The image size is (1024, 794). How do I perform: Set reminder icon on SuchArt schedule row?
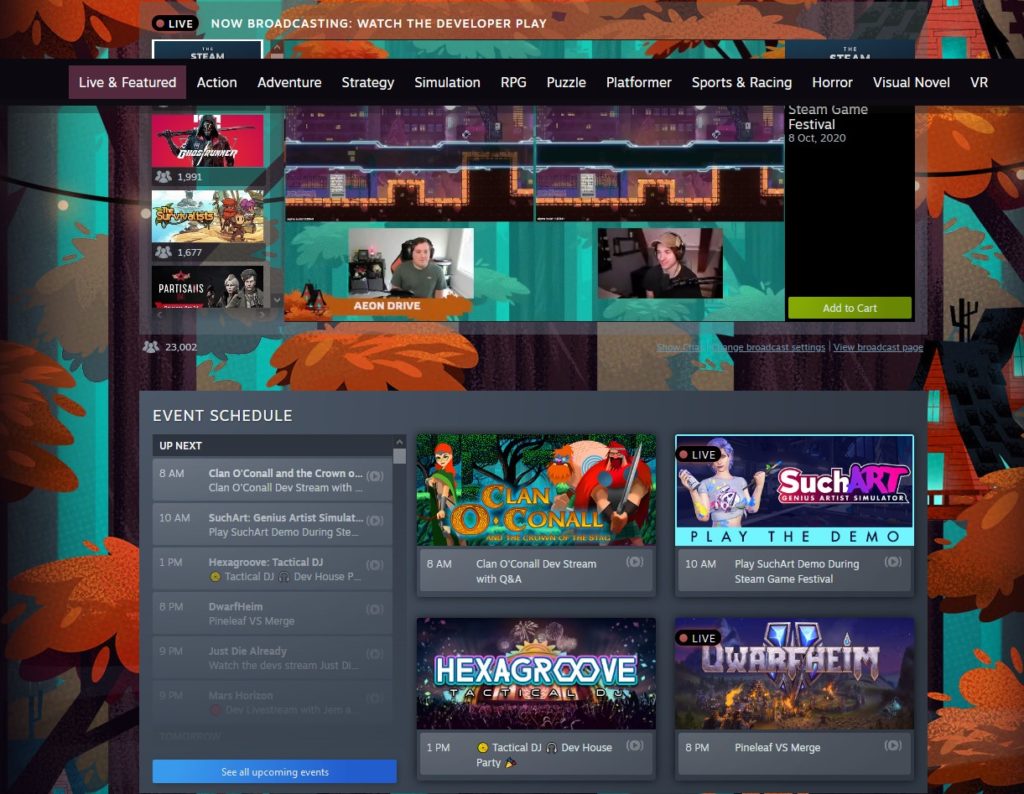point(375,520)
